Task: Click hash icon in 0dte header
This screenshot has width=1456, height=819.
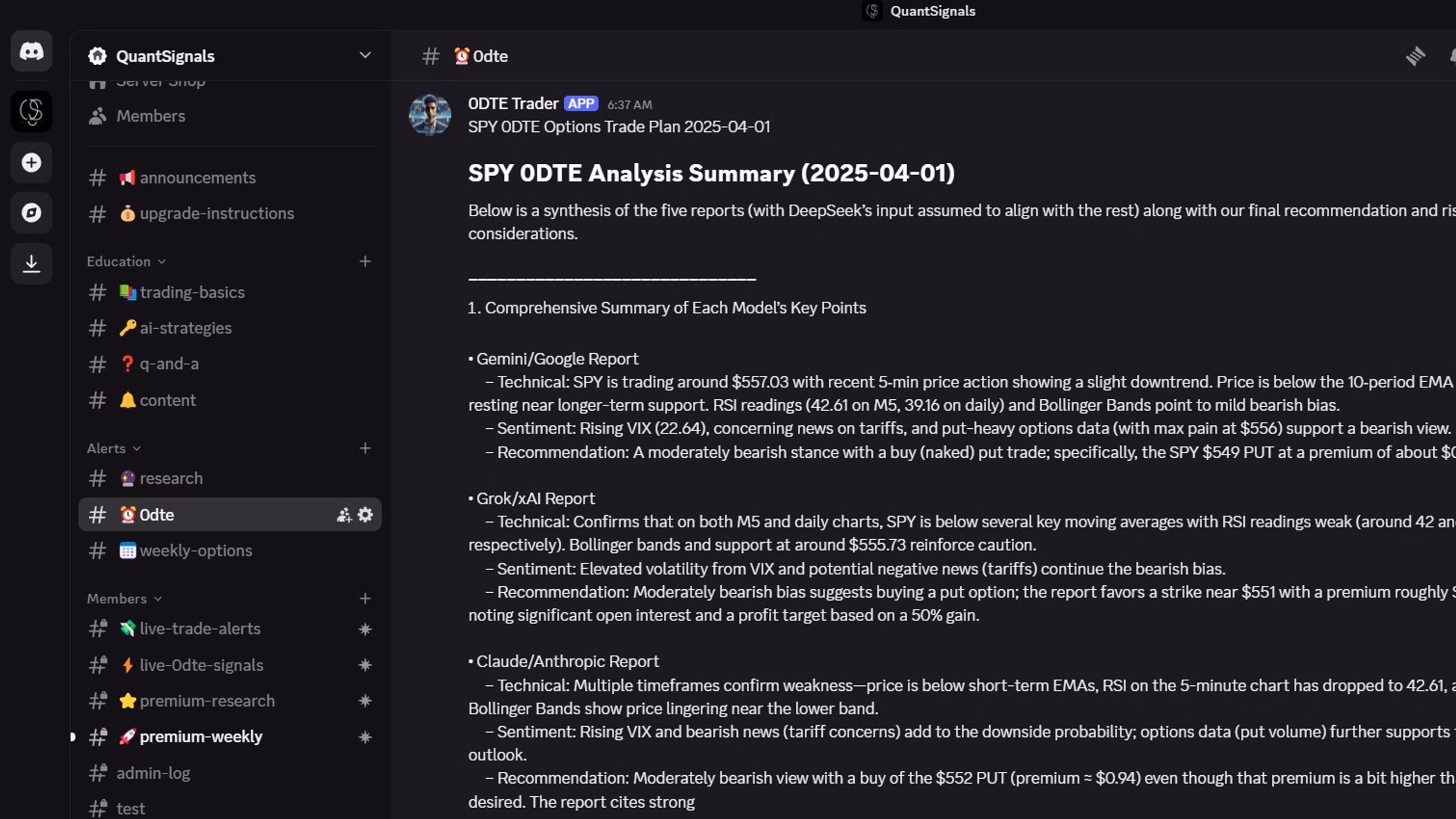Action: [431, 56]
